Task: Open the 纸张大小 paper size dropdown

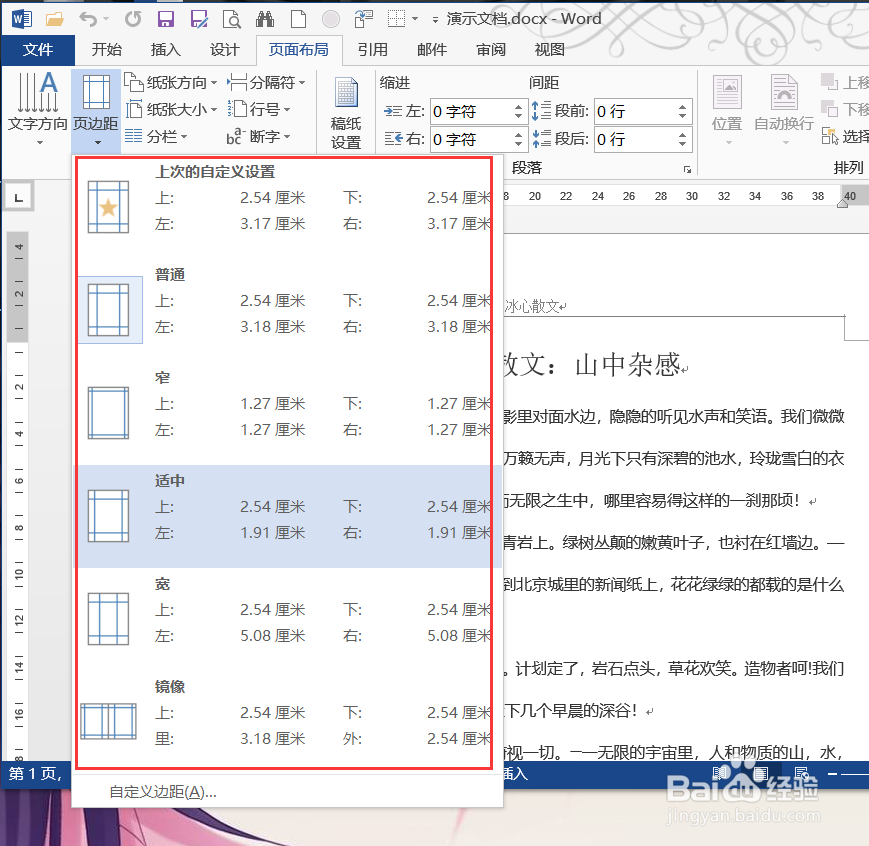Action: point(171,109)
